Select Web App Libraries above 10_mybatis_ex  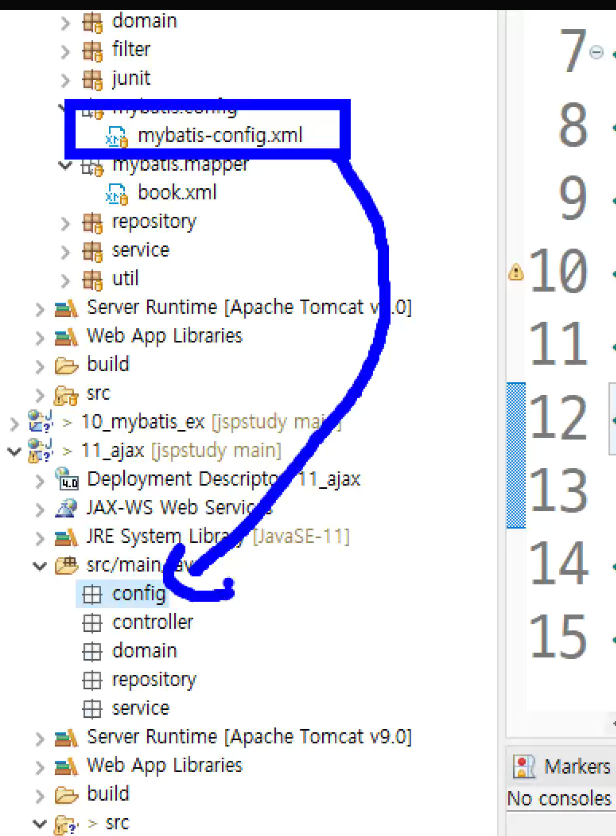click(164, 336)
